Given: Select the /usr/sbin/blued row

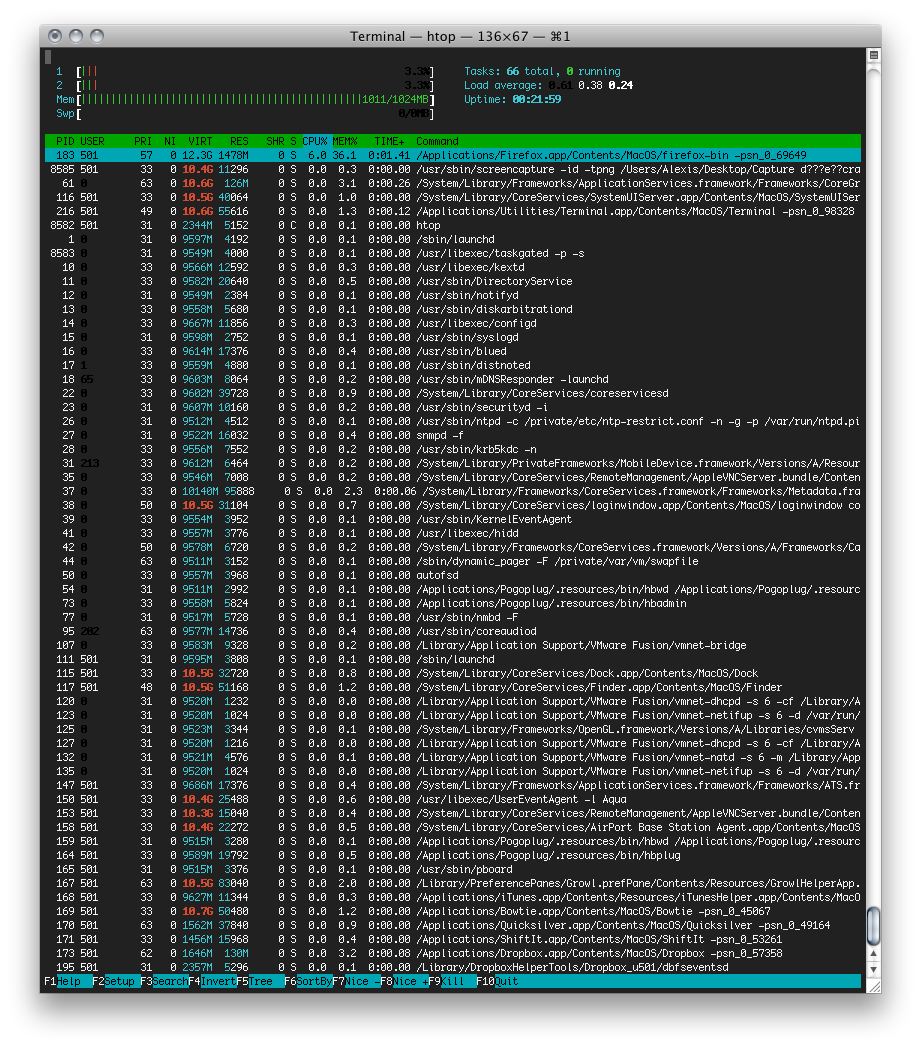Looking at the screenshot, I should click(x=452, y=352).
